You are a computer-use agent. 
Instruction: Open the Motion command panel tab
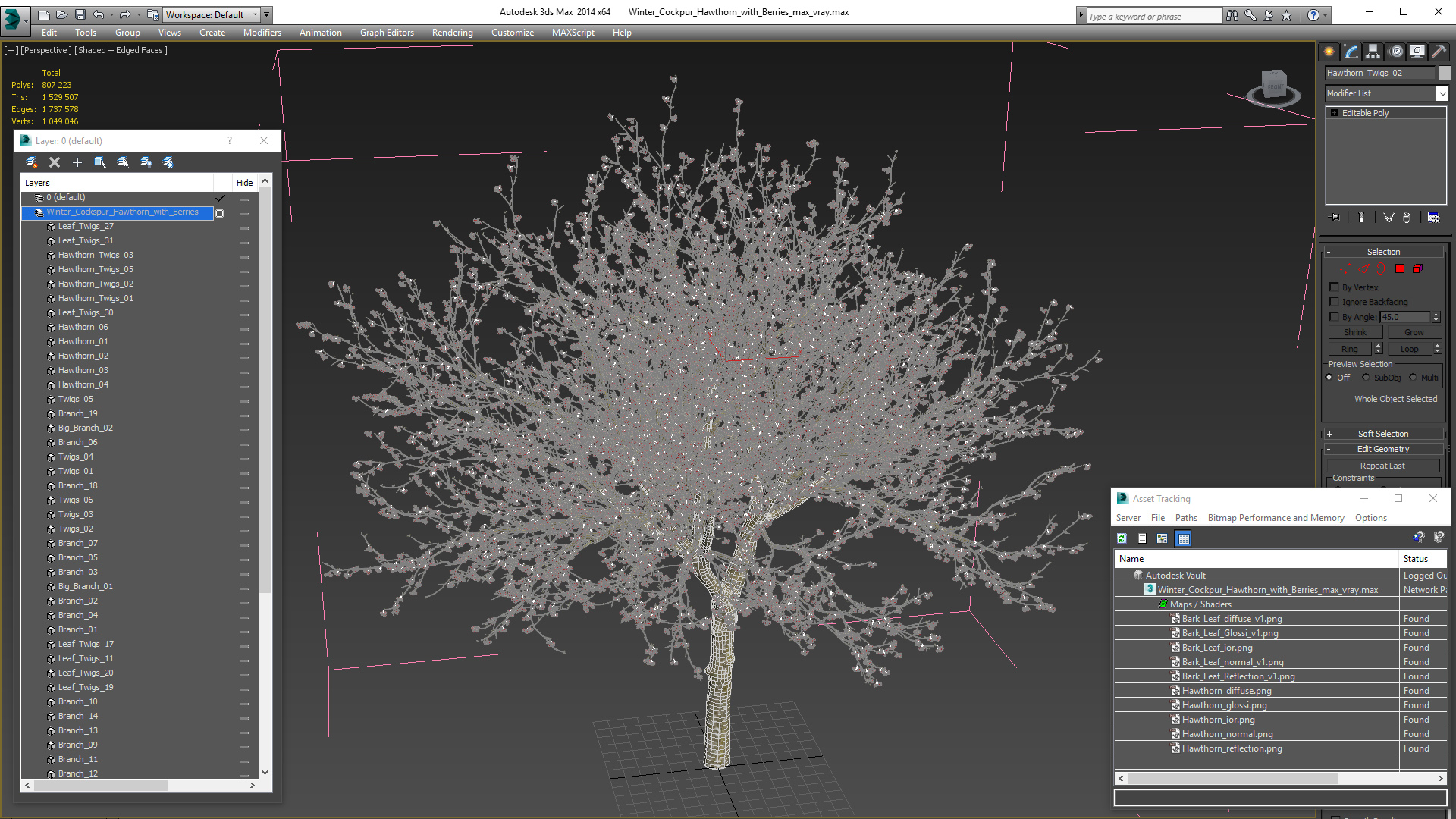coord(1396,52)
